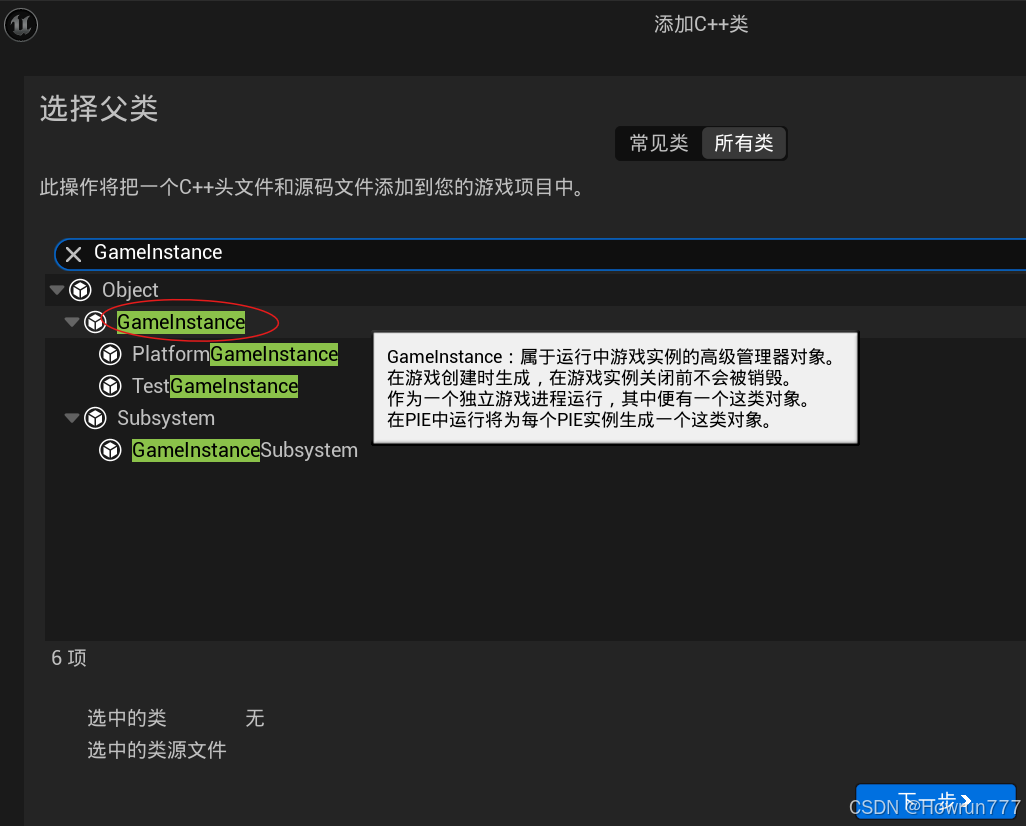Switch to the 常见类 tab

[x=659, y=143]
